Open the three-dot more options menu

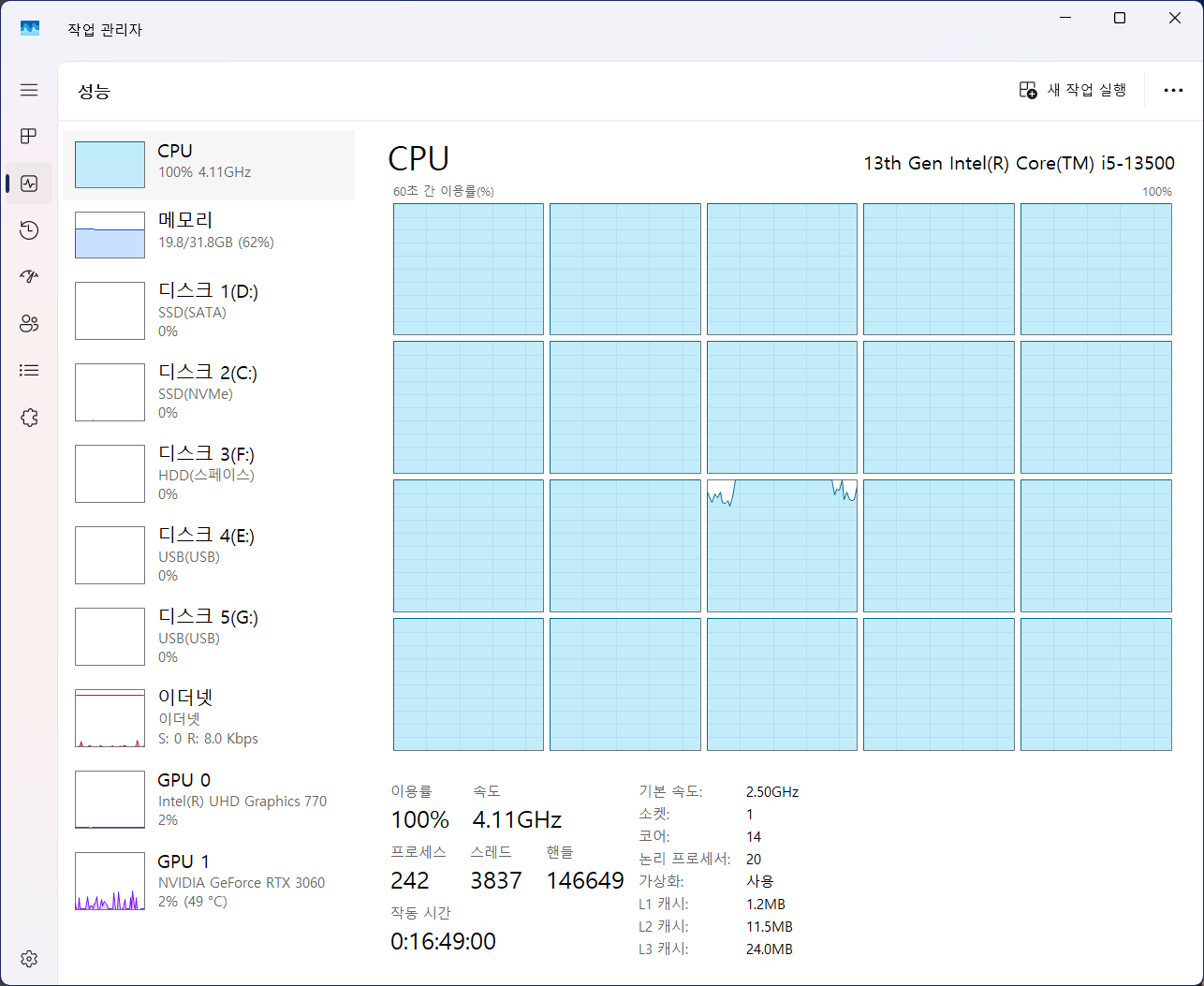tap(1173, 90)
